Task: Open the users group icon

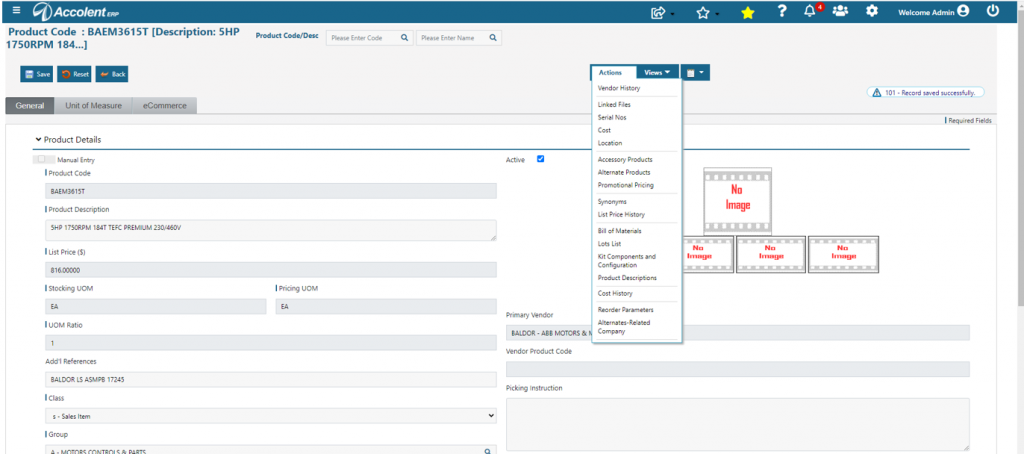Action: 840,11
